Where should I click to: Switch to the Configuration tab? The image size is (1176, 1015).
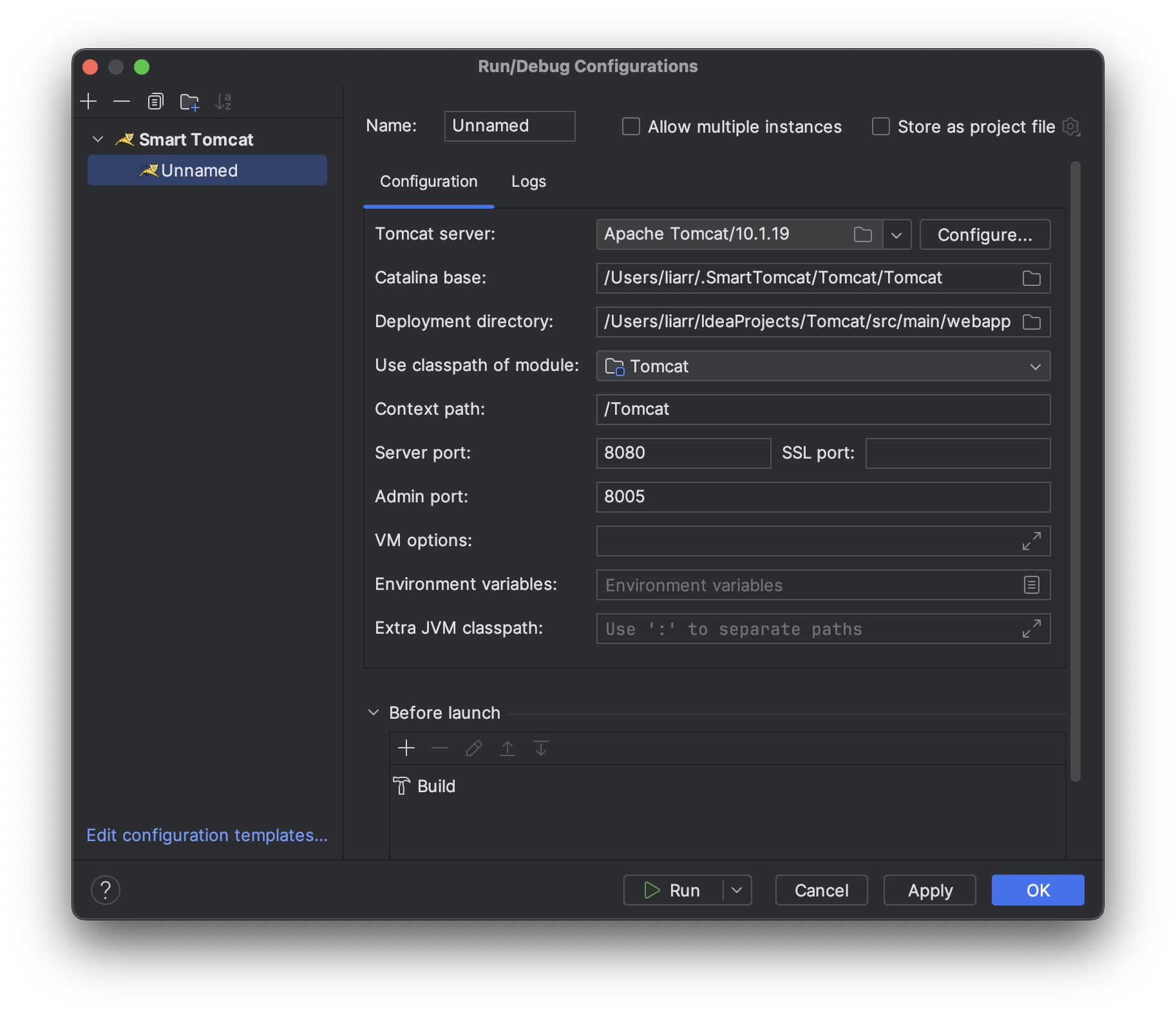(x=429, y=182)
